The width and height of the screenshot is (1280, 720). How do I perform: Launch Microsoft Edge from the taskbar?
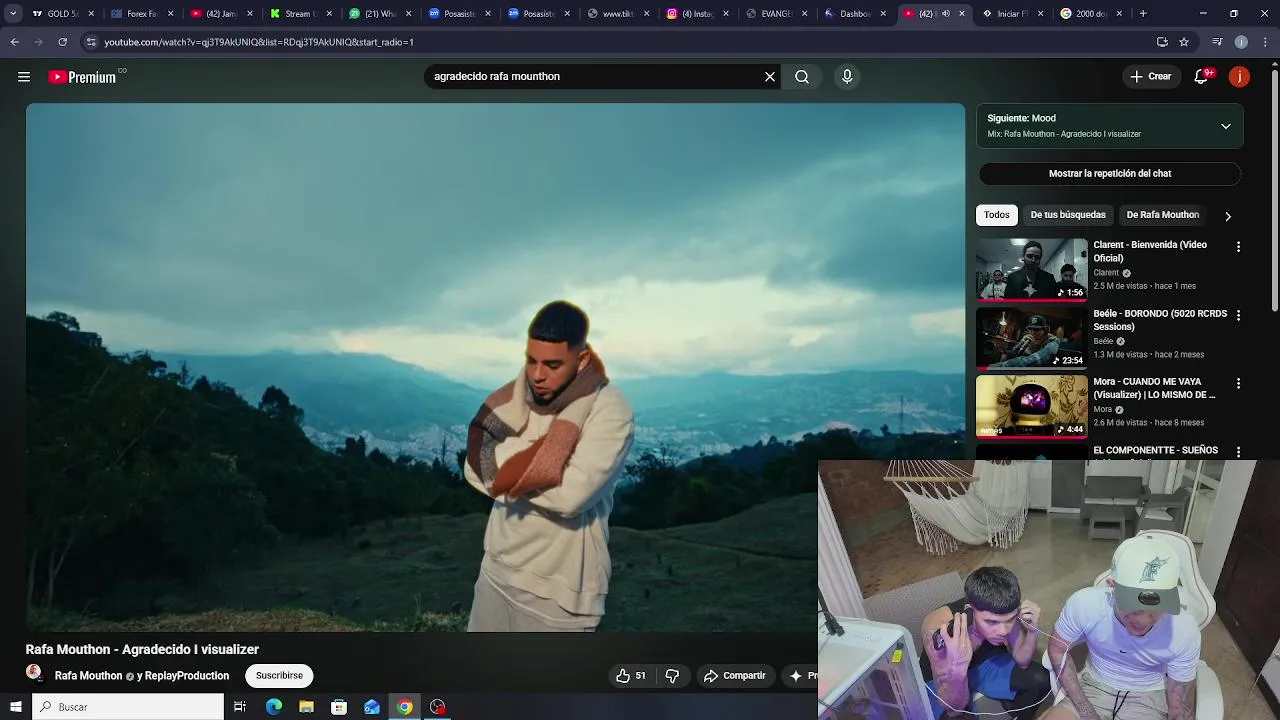coord(274,707)
